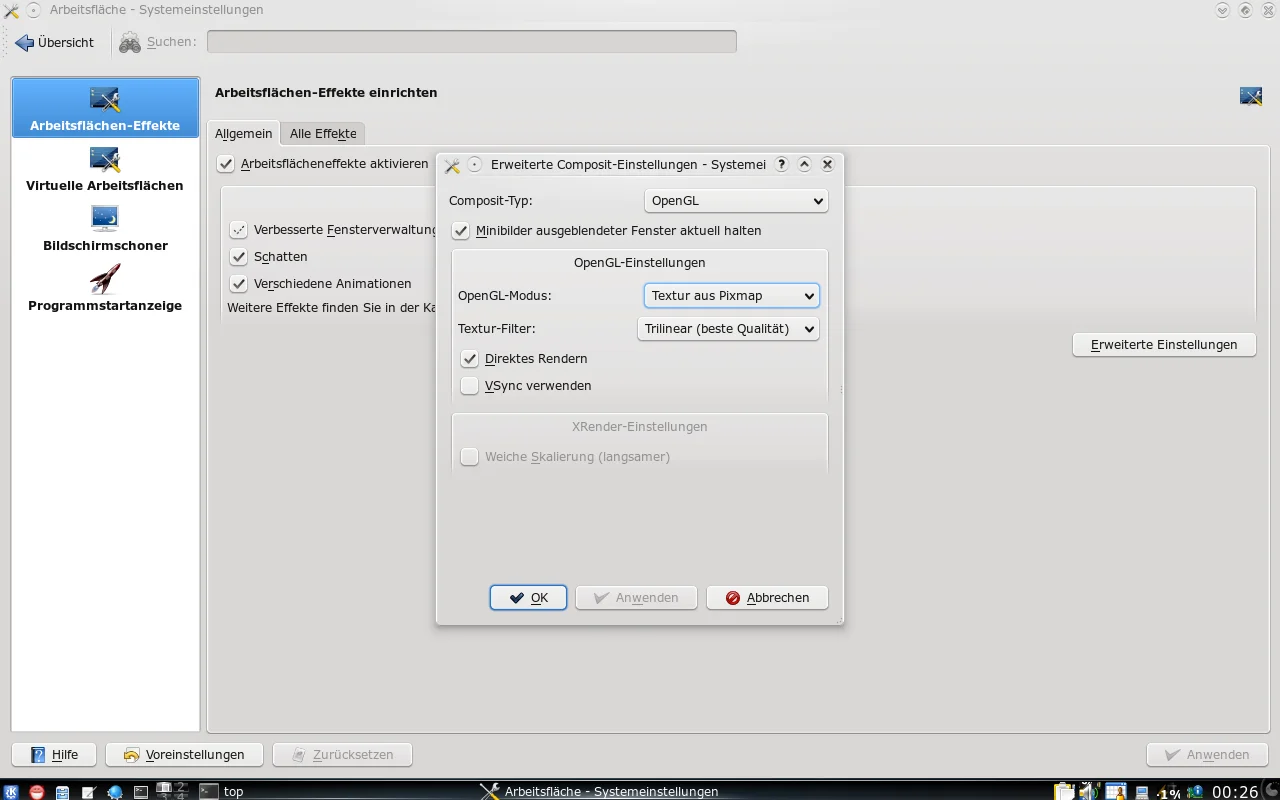Uncheck Minibilder ausgeblendeter Fenster aktuell halten

461,231
